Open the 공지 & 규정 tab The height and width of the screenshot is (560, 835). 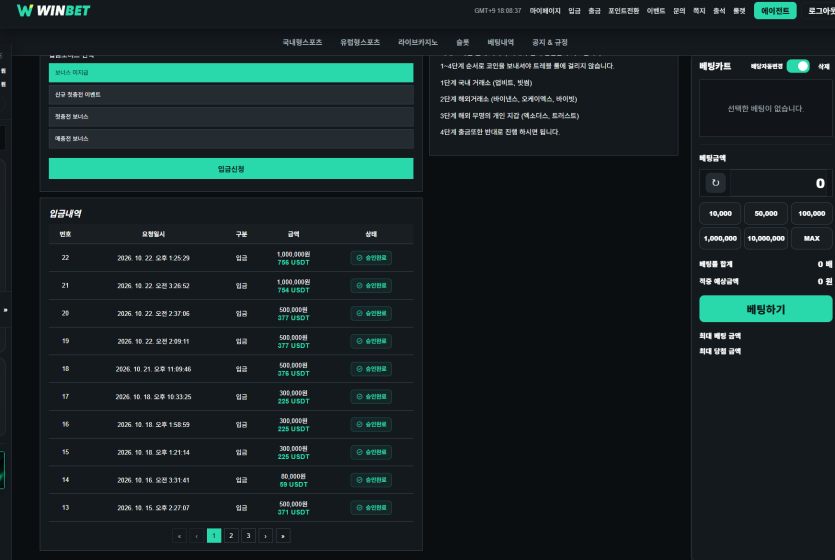[x=550, y=42]
